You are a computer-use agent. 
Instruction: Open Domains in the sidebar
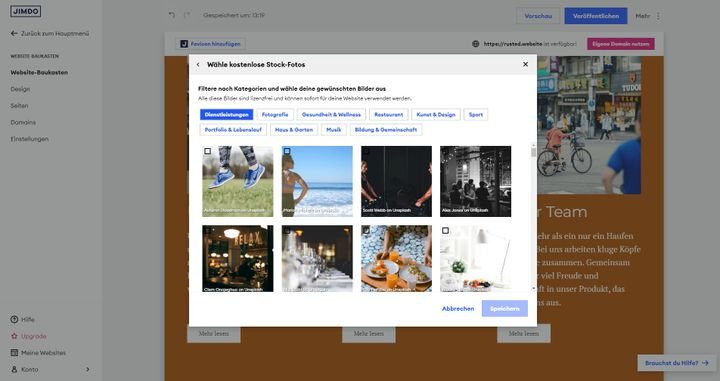23,123
